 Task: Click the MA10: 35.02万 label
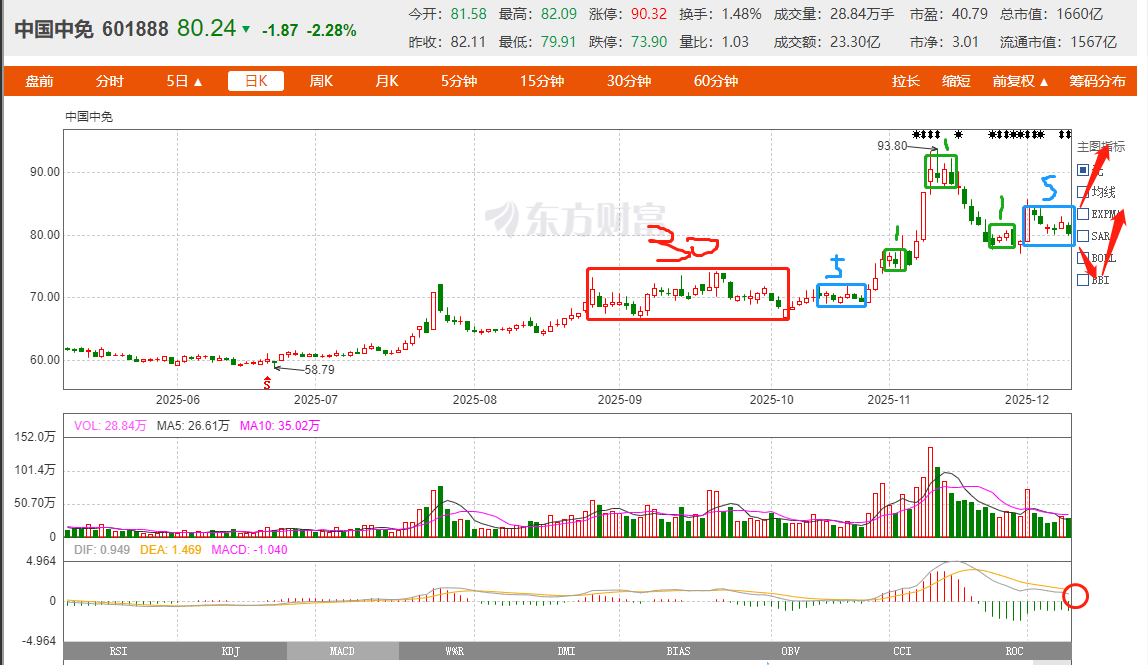point(280,426)
